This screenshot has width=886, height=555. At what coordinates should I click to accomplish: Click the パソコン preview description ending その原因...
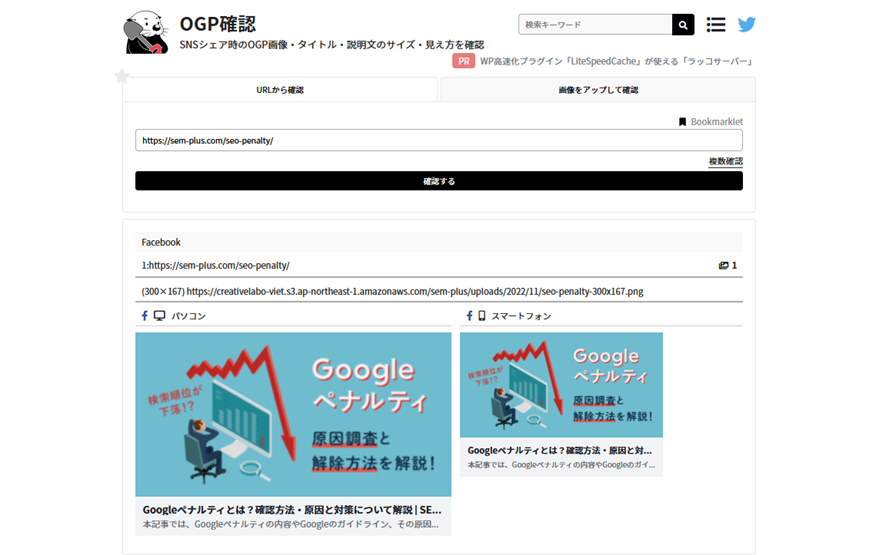point(290,524)
